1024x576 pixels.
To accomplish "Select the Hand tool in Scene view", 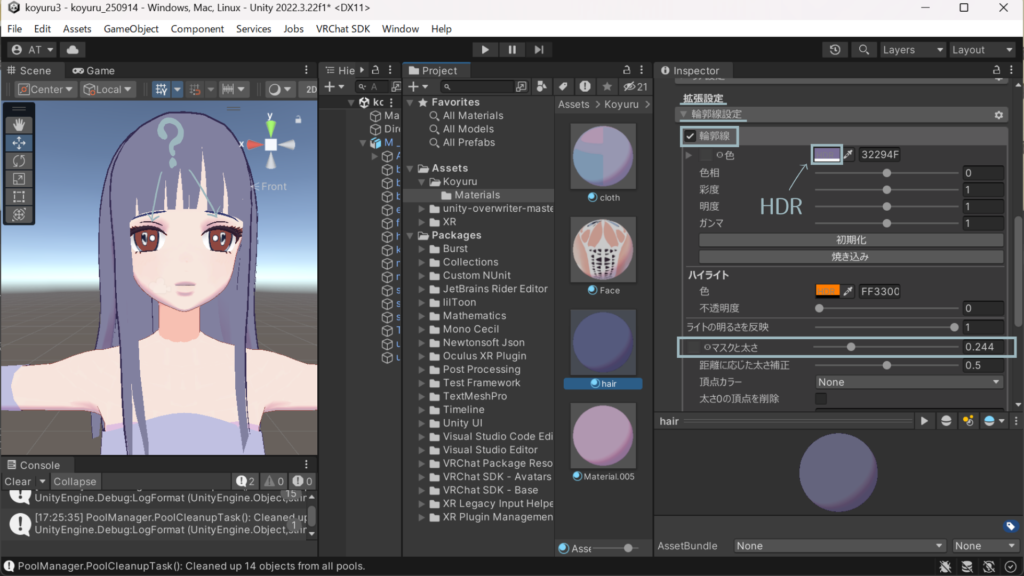I will pyautogui.click(x=21, y=125).
